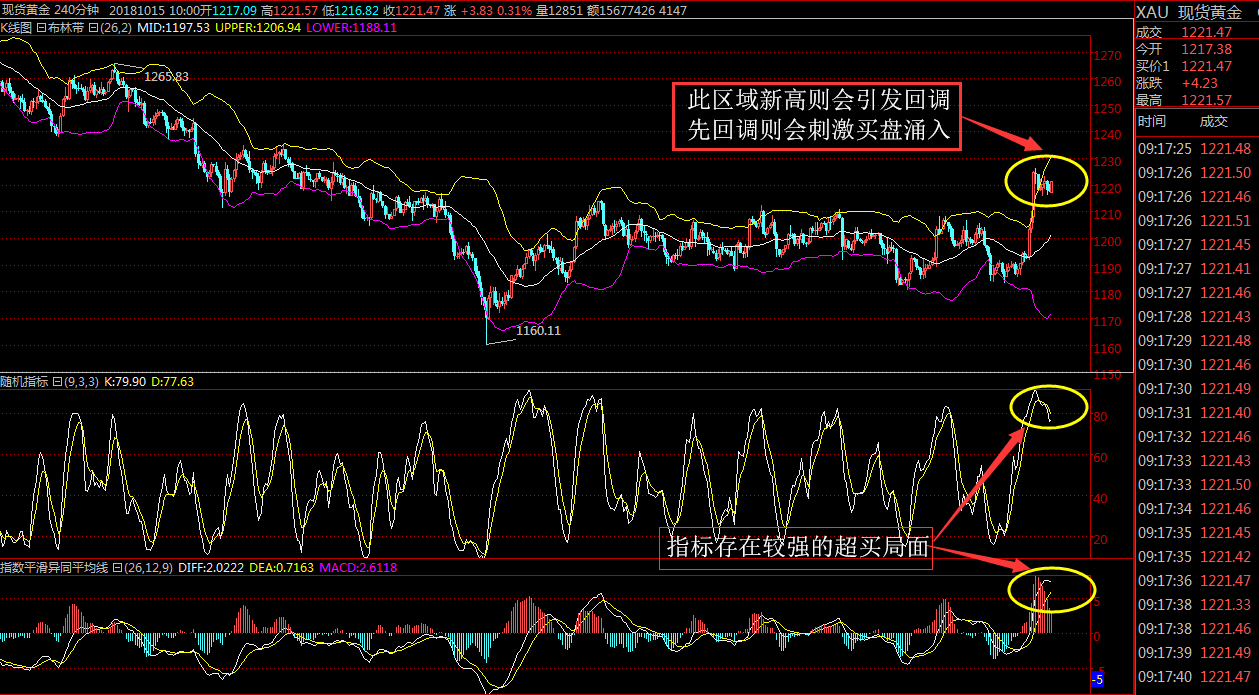Select the 09:17:25 trade tick row
1259x695 pixels.
pos(1196,149)
